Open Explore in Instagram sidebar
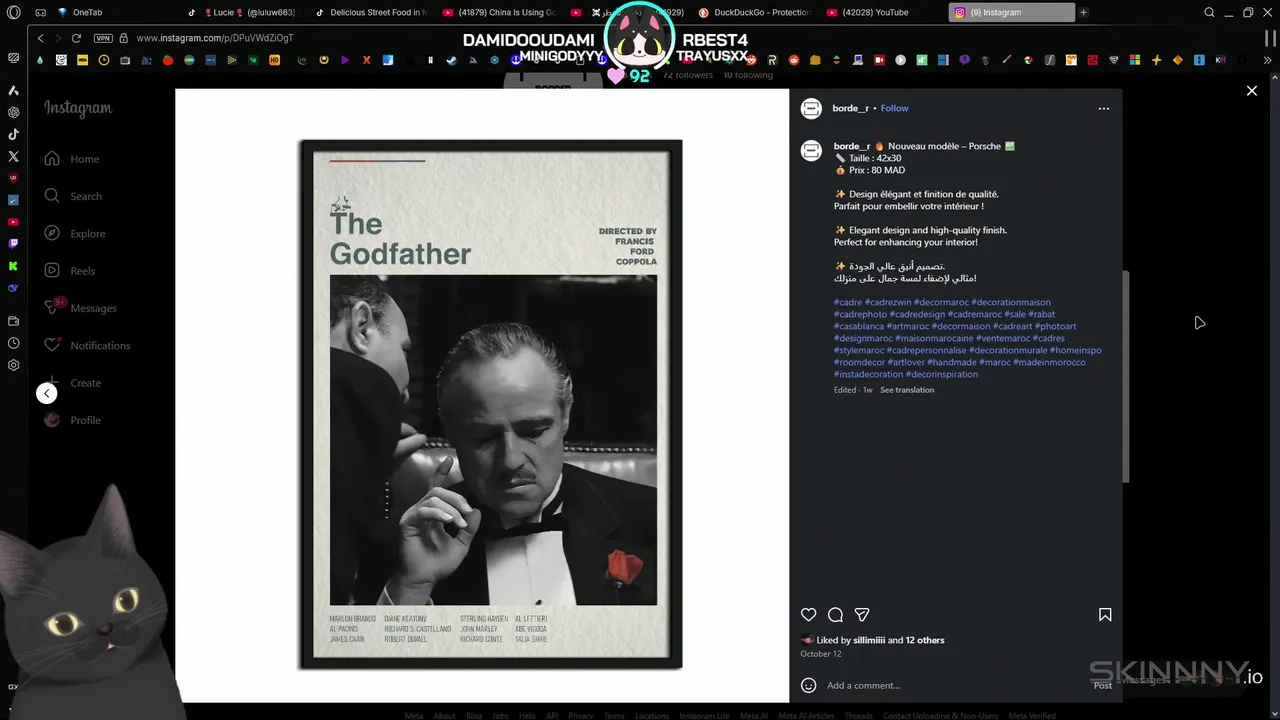The width and height of the screenshot is (1280, 720). click(75, 233)
